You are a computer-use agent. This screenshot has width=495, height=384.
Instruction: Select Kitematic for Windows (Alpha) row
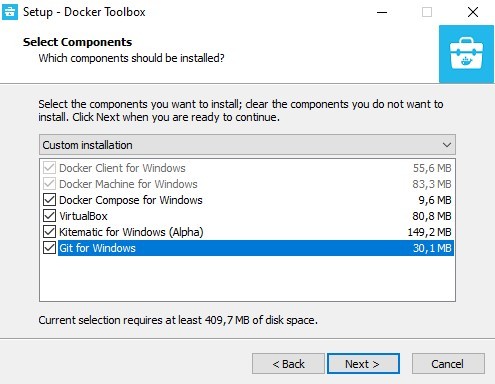pos(247,232)
